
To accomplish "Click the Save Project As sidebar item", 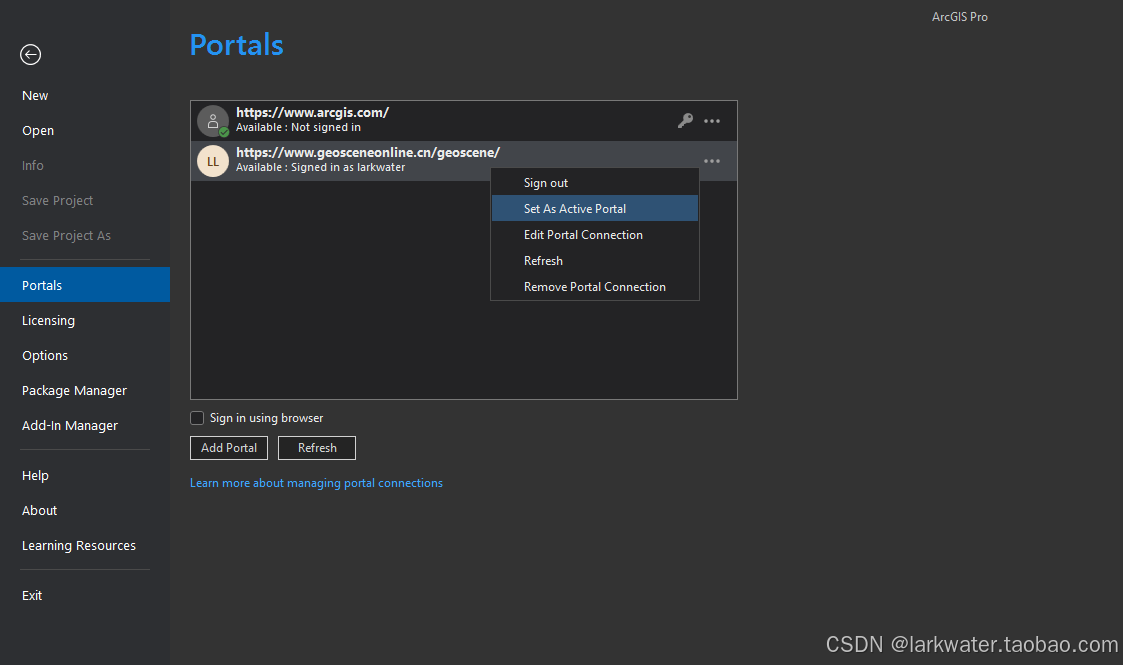I will click(x=85, y=236).
